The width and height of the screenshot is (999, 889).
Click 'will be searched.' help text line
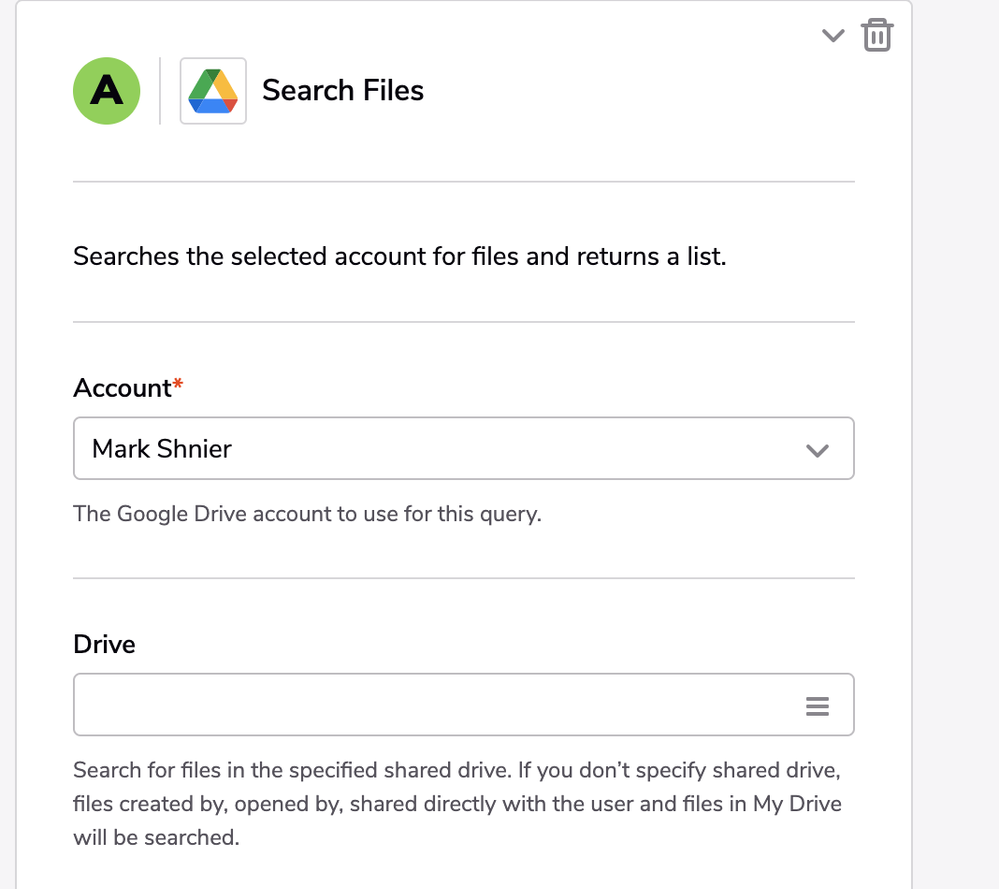click(x=156, y=837)
